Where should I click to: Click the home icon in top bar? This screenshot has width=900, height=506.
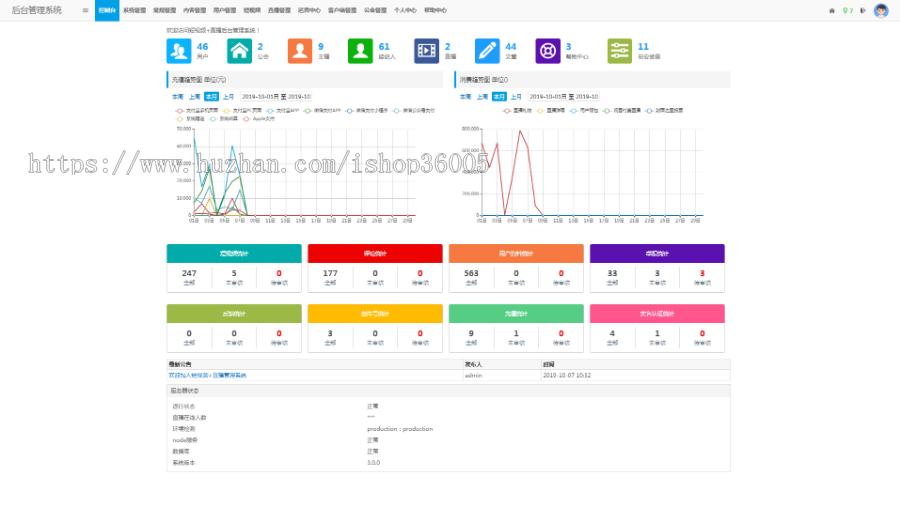coord(831,11)
